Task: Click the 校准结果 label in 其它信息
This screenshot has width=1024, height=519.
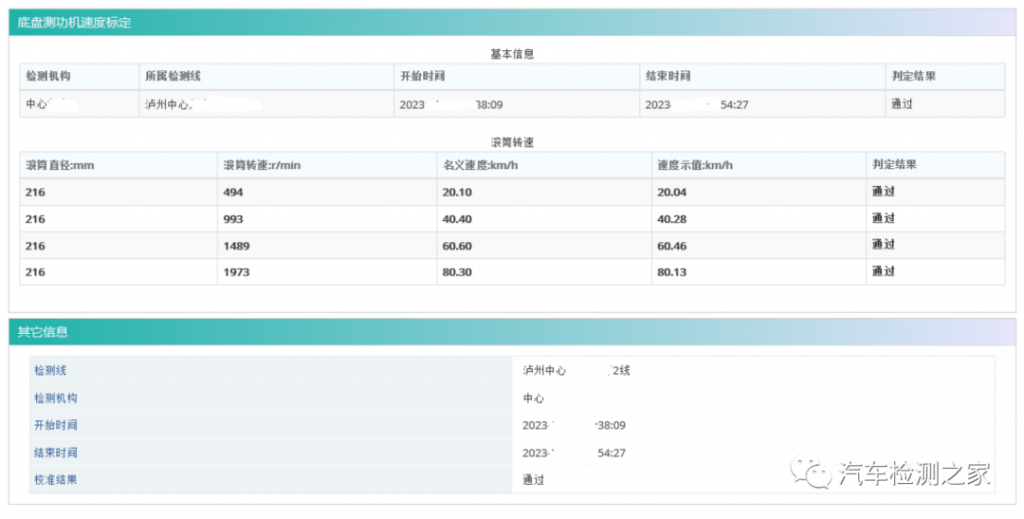Action: click(x=55, y=479)
